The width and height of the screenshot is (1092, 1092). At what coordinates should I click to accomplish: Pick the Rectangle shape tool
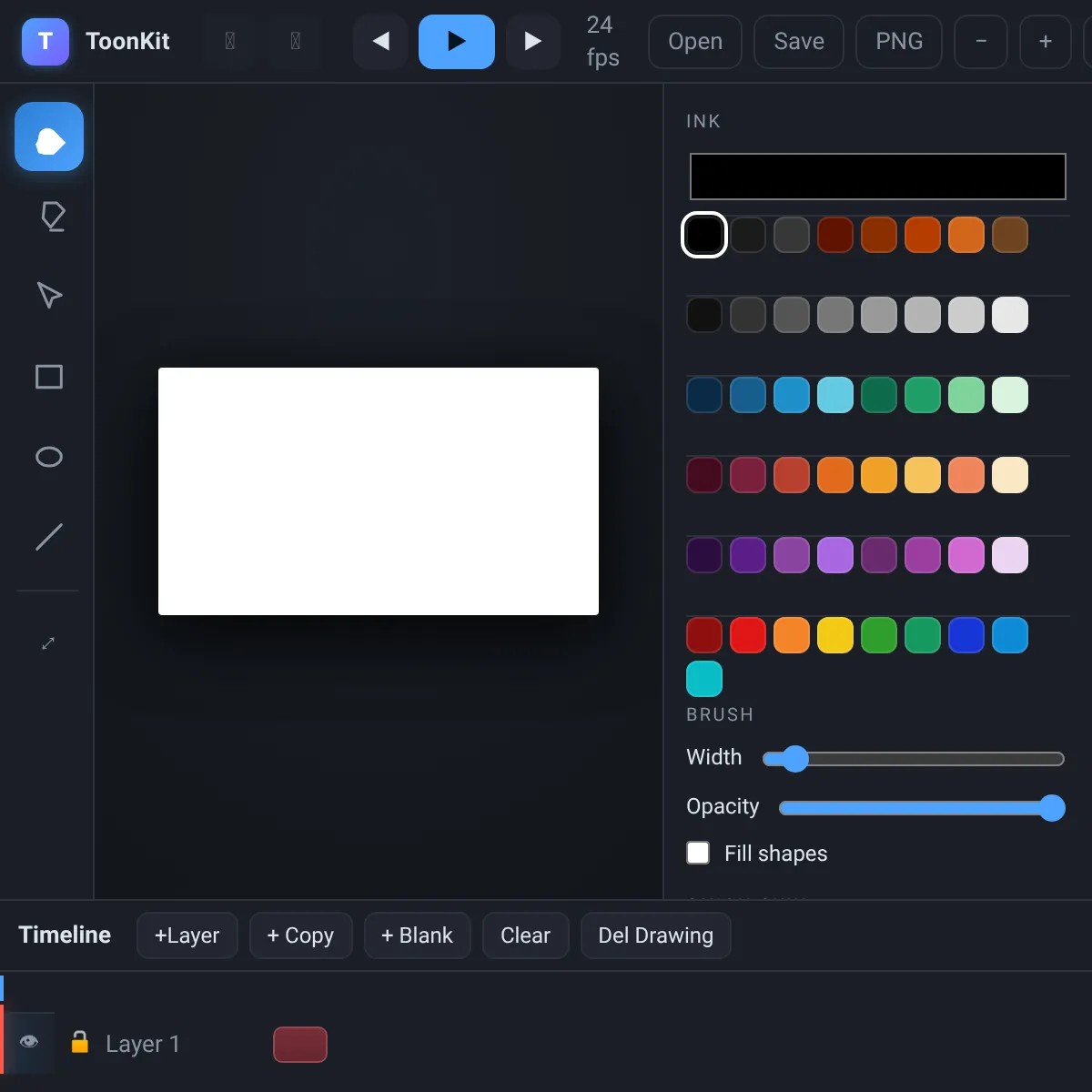click(x=49, y=377)
